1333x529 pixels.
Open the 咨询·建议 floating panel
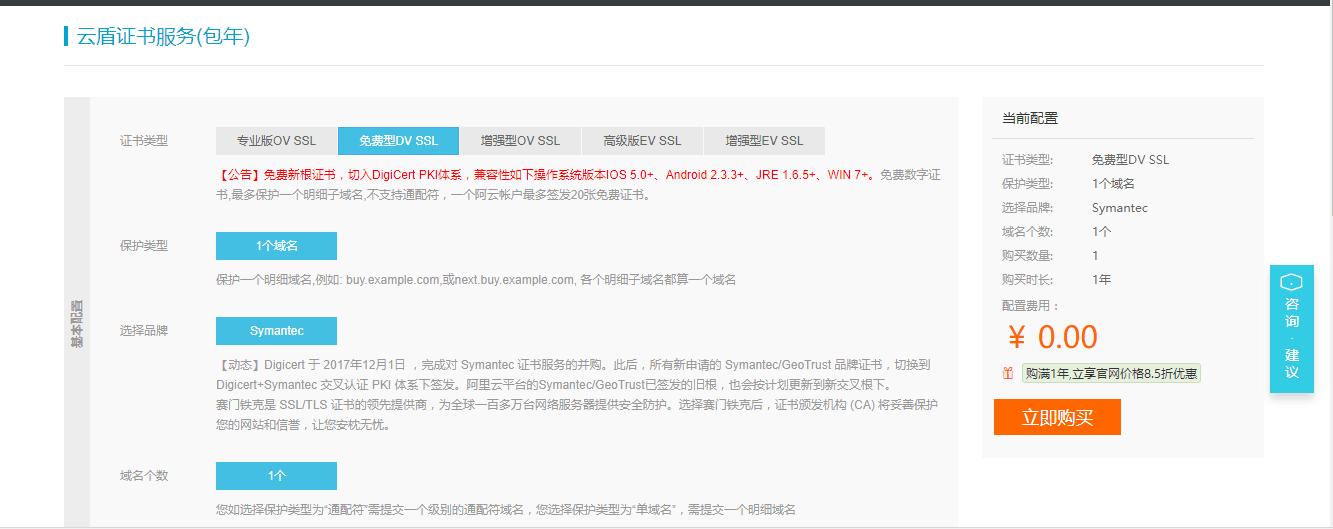click(1291, 340)
